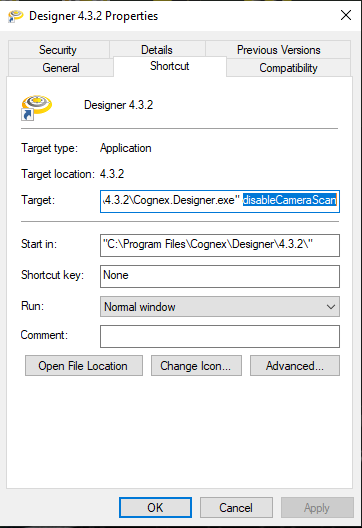Screen dimensions: 362x528
Task: Click the Designer shortcut icon in the title bar
Action: [x=15, y=16]
